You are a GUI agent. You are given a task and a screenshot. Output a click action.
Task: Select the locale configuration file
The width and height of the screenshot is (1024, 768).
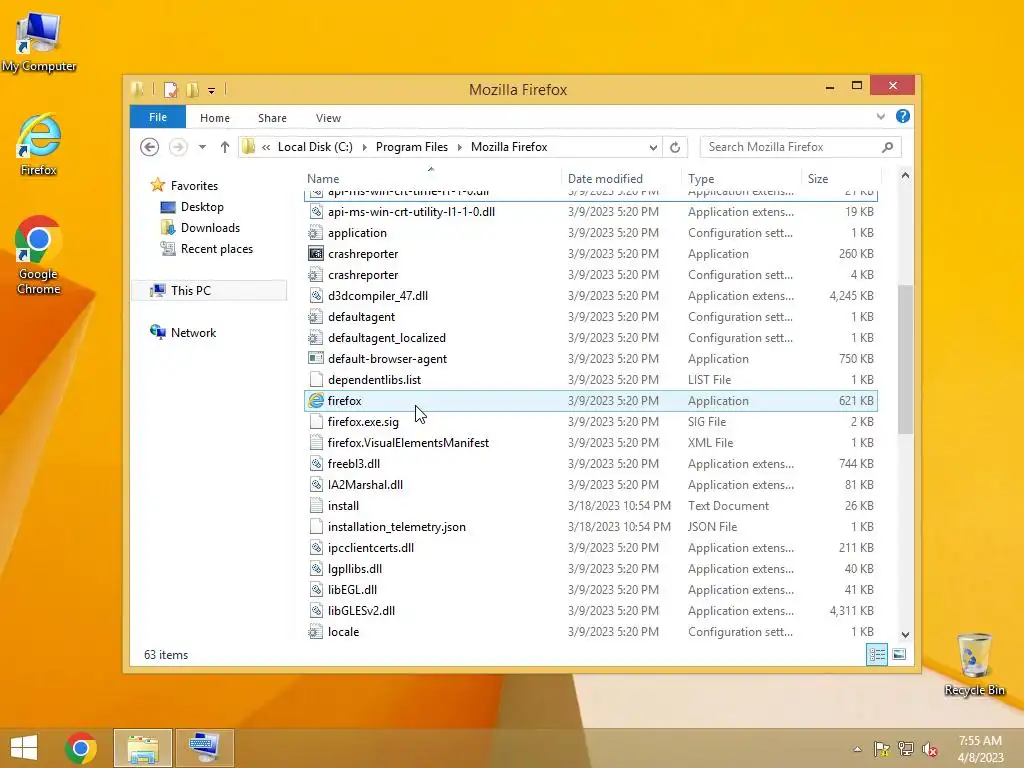(x=591, y=632)
